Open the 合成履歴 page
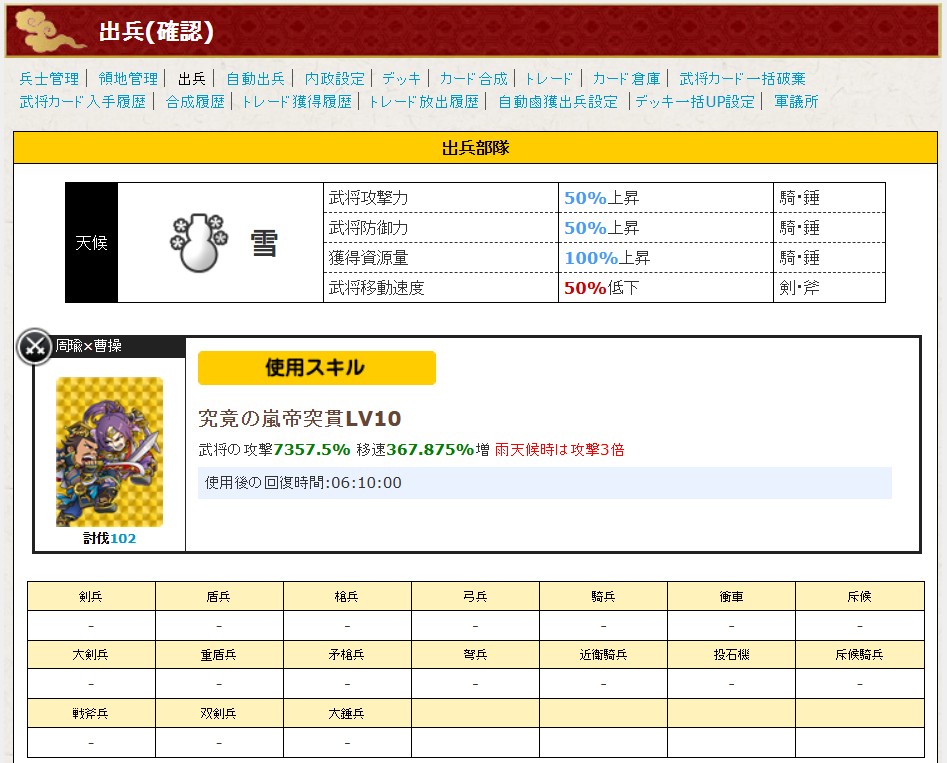The width and height of the screenshot is (947, 763). click(x=195, y=101)
